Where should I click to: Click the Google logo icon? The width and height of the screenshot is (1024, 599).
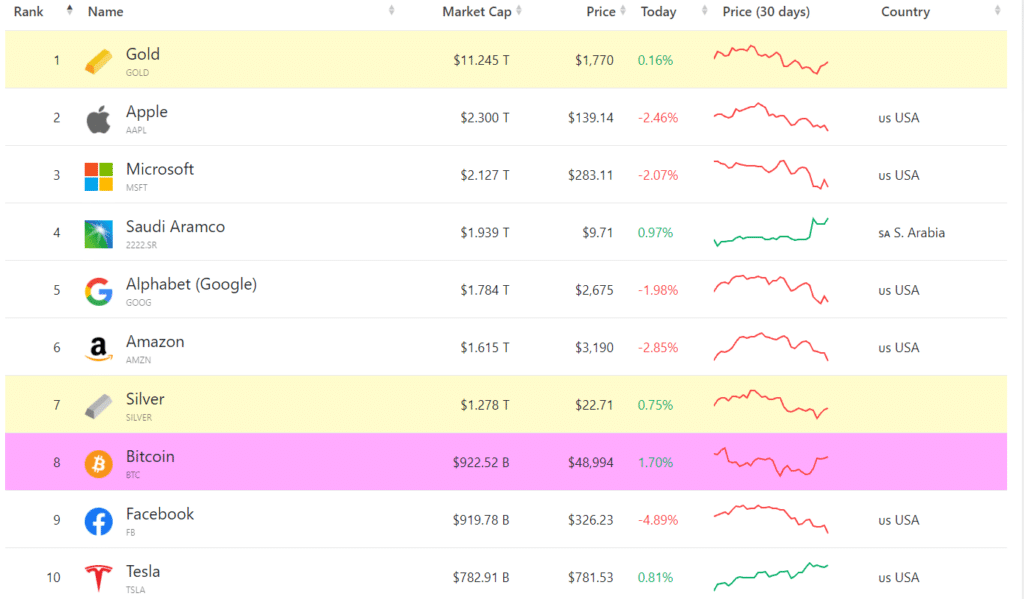pos(99,291)
